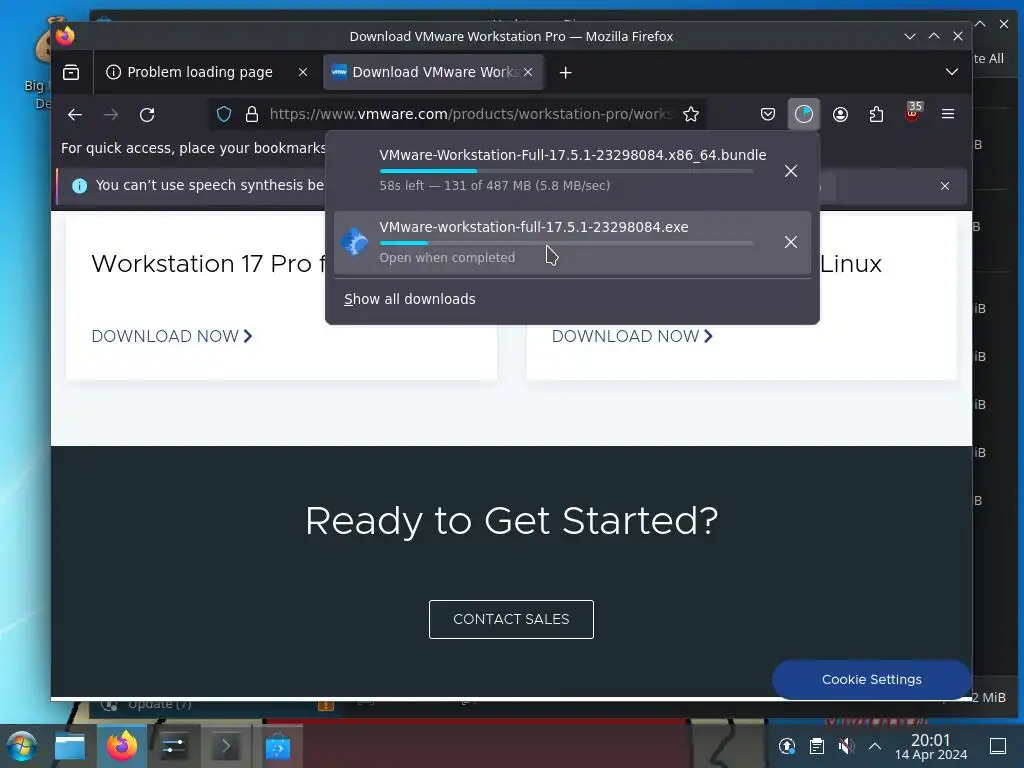The height and width of the screenshot is (768, 1024).
Task: Toggle the muted volume tray icon
Action: 846,746
